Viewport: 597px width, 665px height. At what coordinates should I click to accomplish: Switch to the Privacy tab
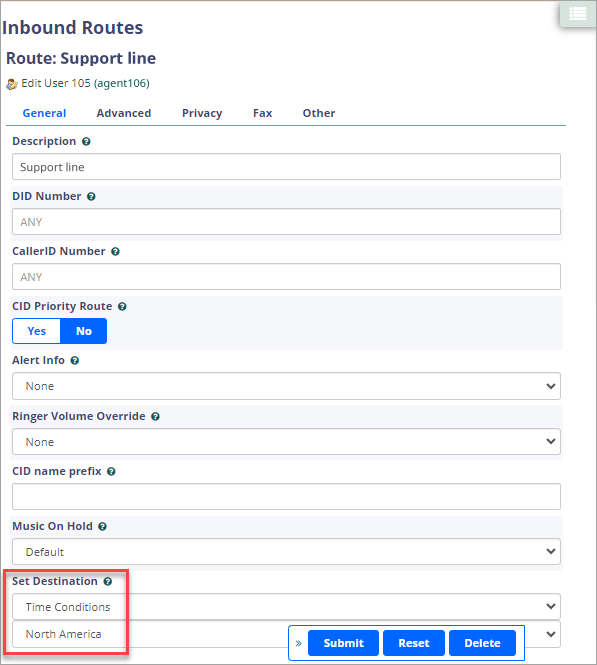click(x=202, y=113)
